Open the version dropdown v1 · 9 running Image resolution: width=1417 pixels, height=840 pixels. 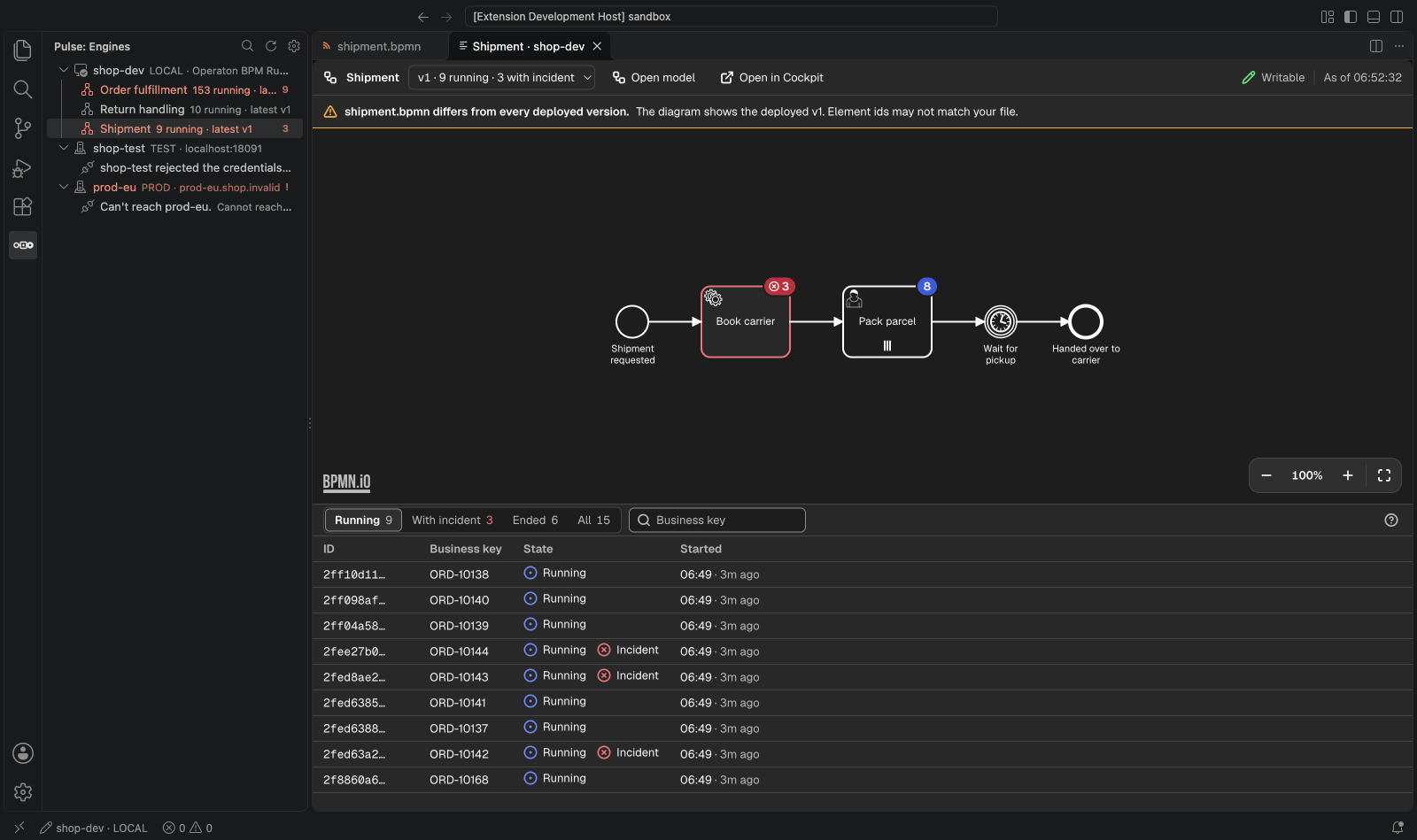click(501, 78)
